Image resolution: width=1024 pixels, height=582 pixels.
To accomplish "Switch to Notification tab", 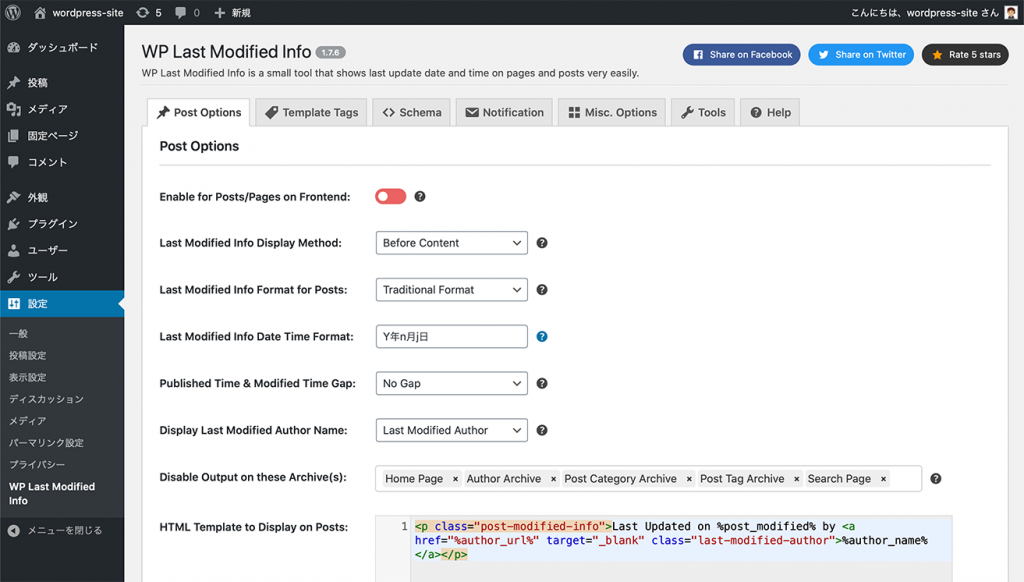I will pyautogui.click(x=504, y=112).
